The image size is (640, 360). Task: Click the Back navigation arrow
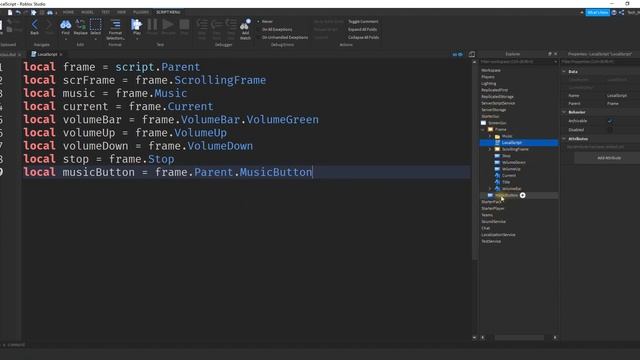[x=34, y=25]
